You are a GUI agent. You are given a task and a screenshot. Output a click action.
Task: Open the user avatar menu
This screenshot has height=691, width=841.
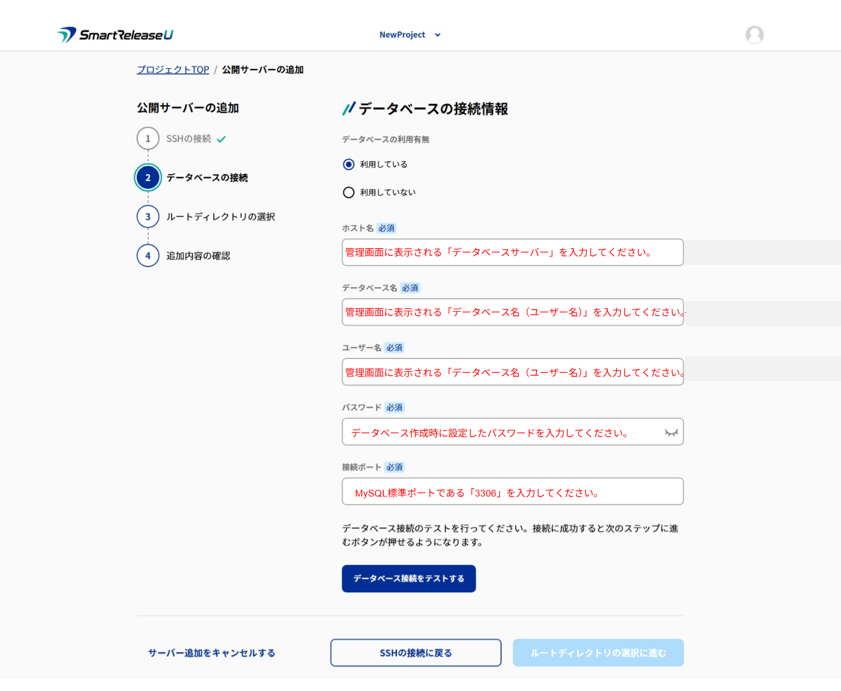pos(754,35)
